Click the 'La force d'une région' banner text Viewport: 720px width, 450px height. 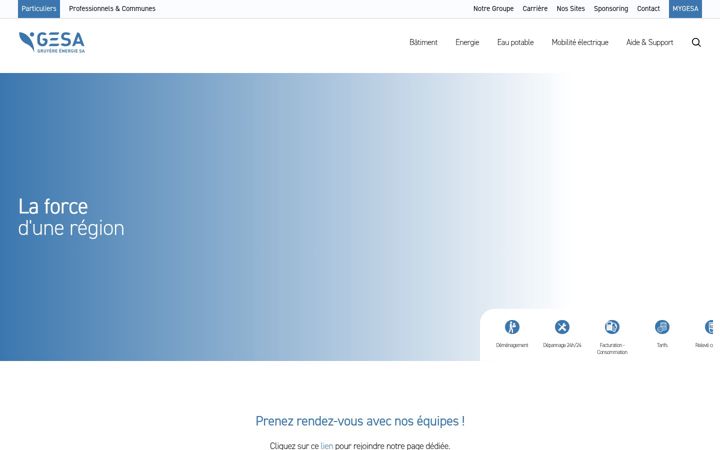tap(71, 218)
